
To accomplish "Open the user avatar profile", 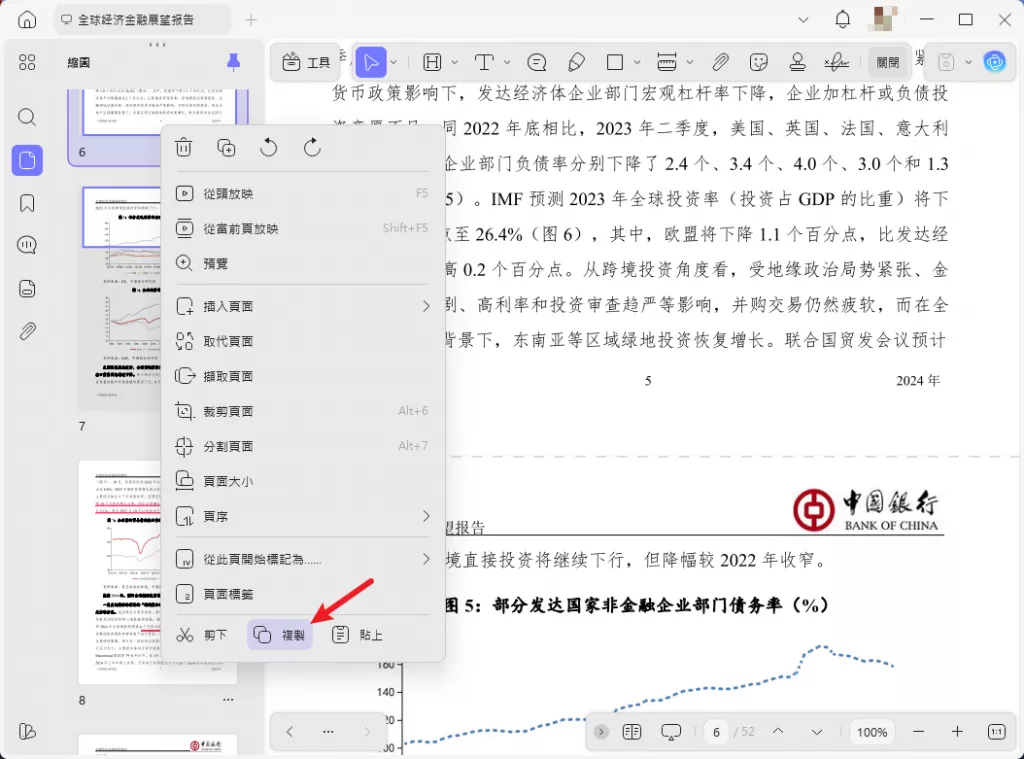I will click(x=882, y=20).
